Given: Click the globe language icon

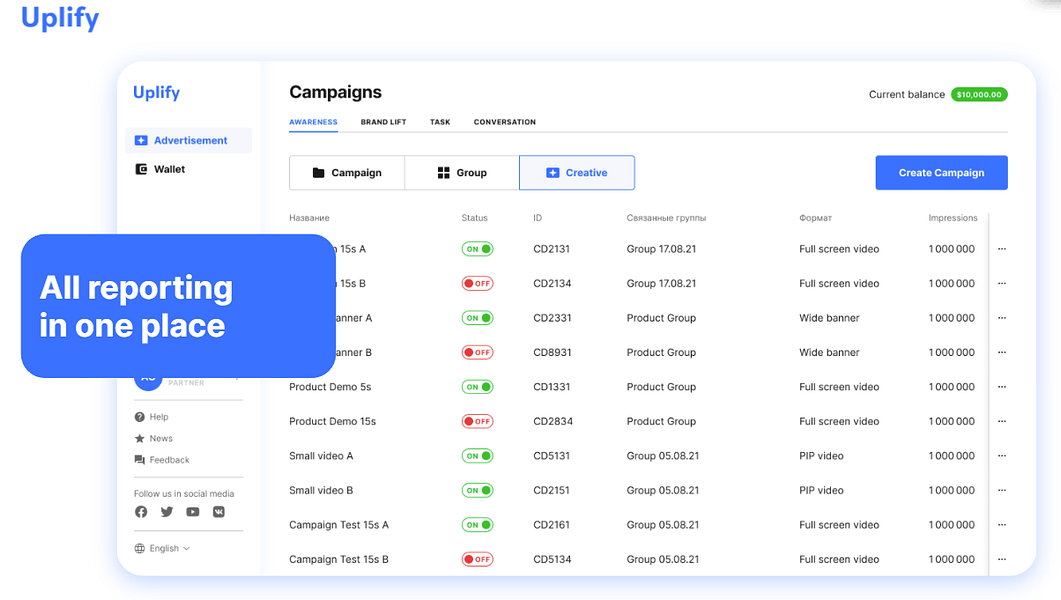Looking at the screenshot, I should [139, 549].
